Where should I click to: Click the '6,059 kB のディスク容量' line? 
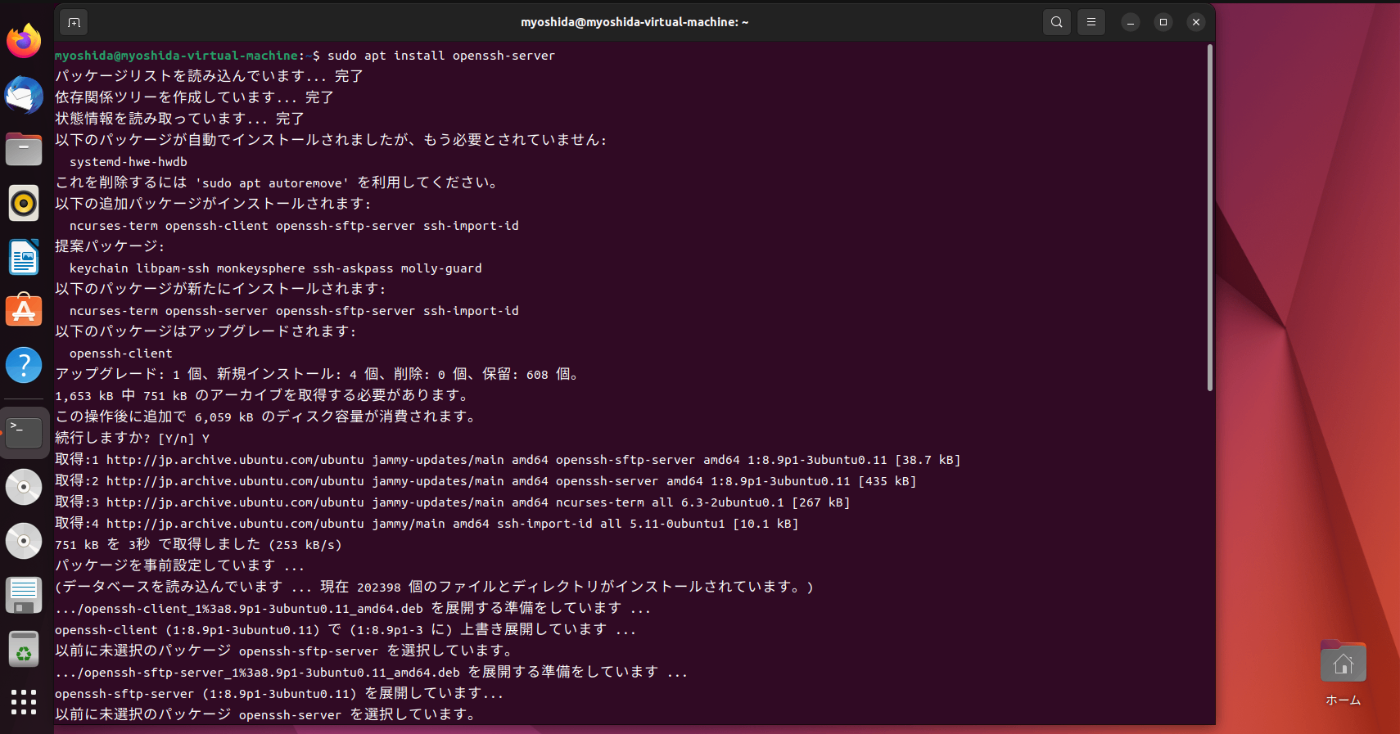tap(266, 417)
